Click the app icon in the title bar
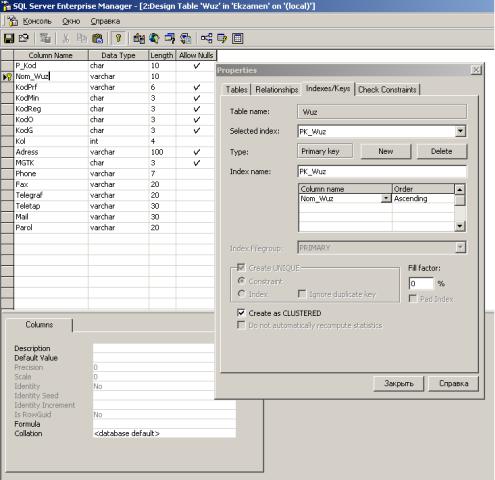This screenshot has width=495, height=480. pos(6,6)
